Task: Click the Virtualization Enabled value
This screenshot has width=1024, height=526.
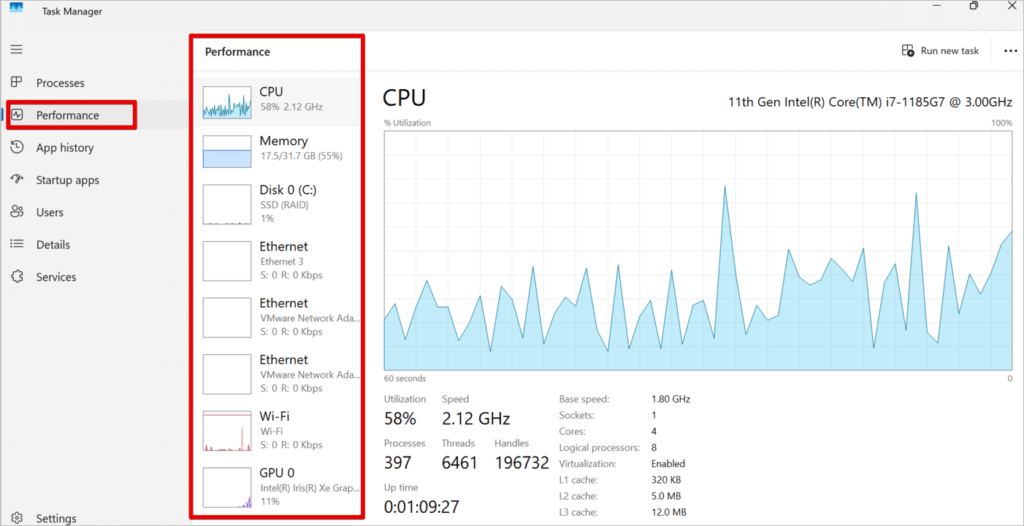Action: pyautogui.click(x=668, y=464)
